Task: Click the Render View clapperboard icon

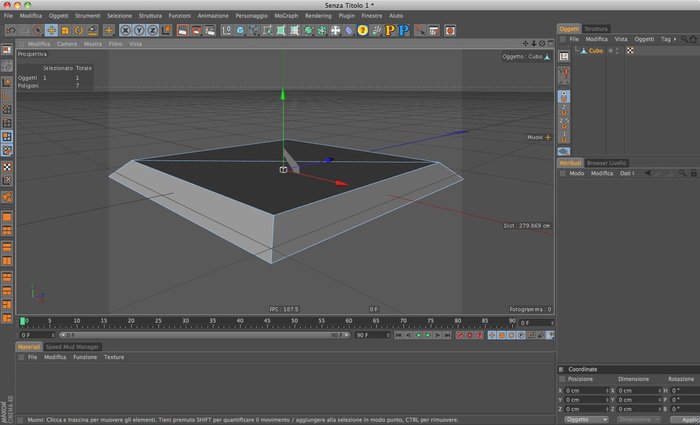Action: [183, 30]
